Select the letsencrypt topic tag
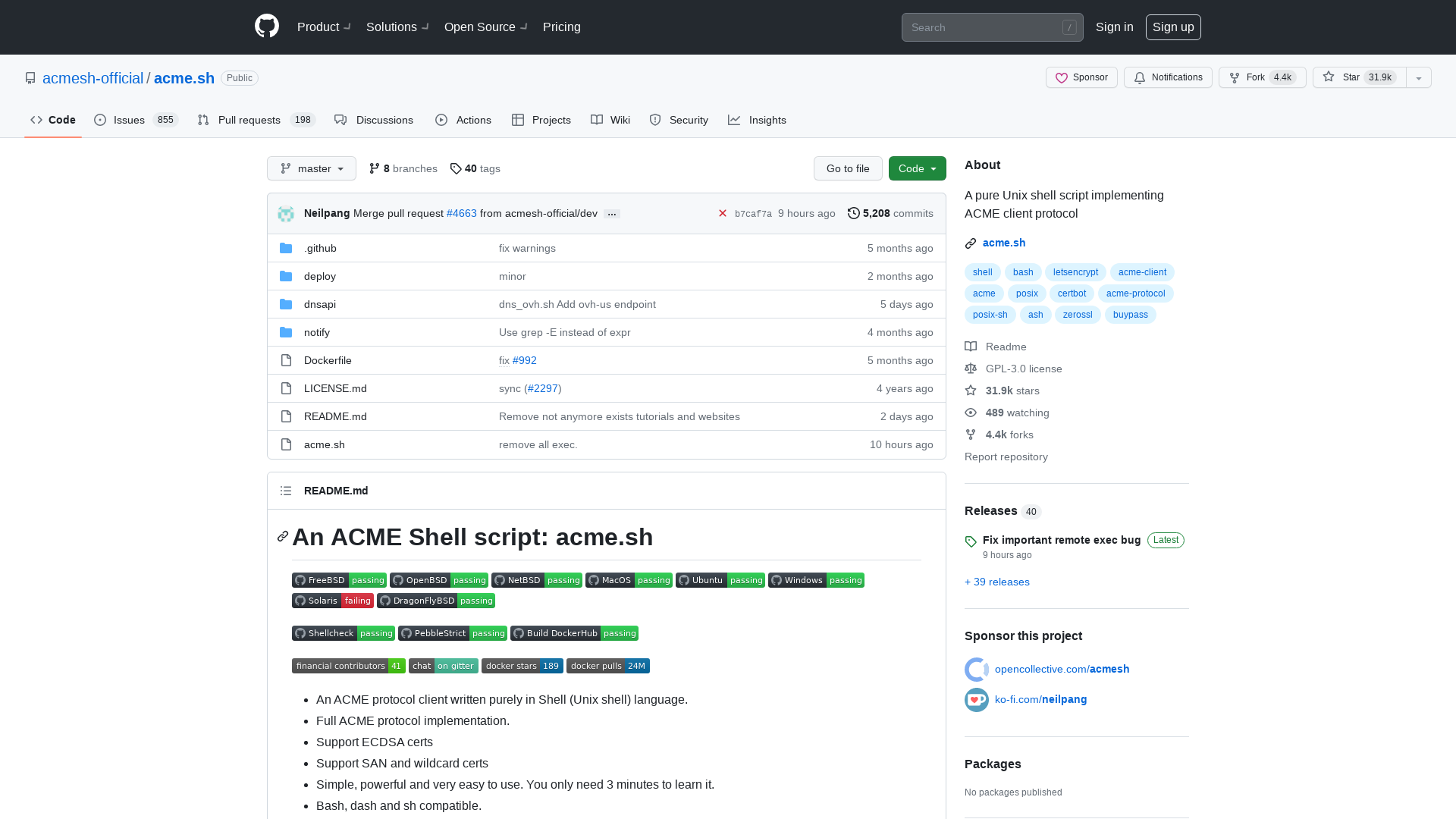1456x819 pixels. pos(1075,272)
